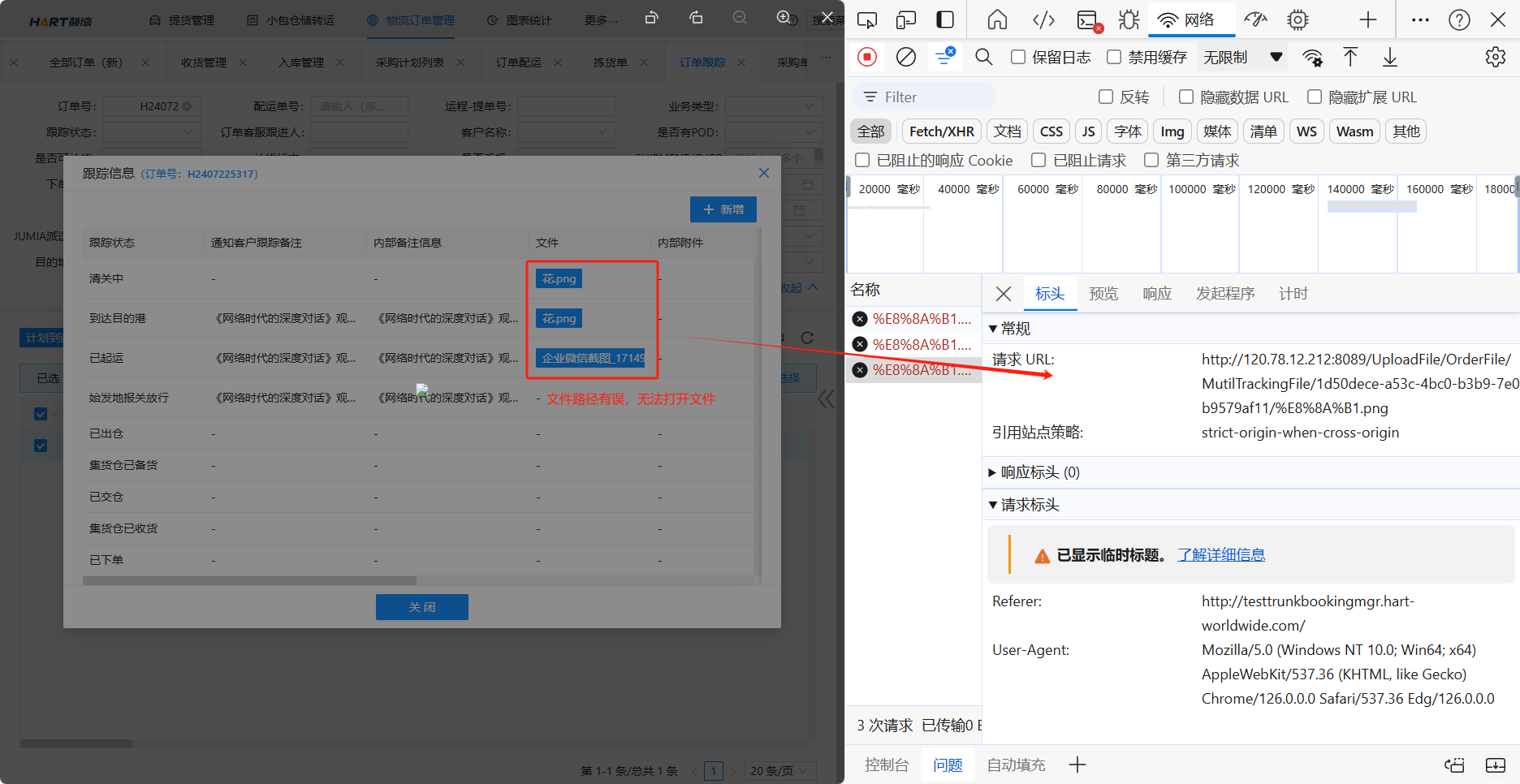Open network conditions wifi-settings icon
The width and height of the screenshot is (1520, 784).
point(1312,57)
